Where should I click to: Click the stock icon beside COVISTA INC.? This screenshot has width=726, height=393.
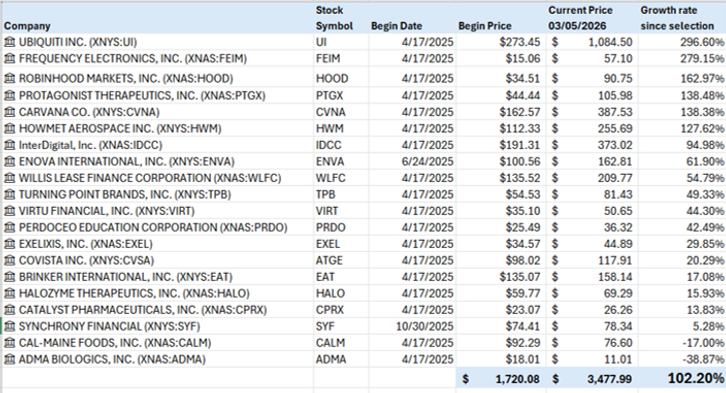click(x=9, y=261)
